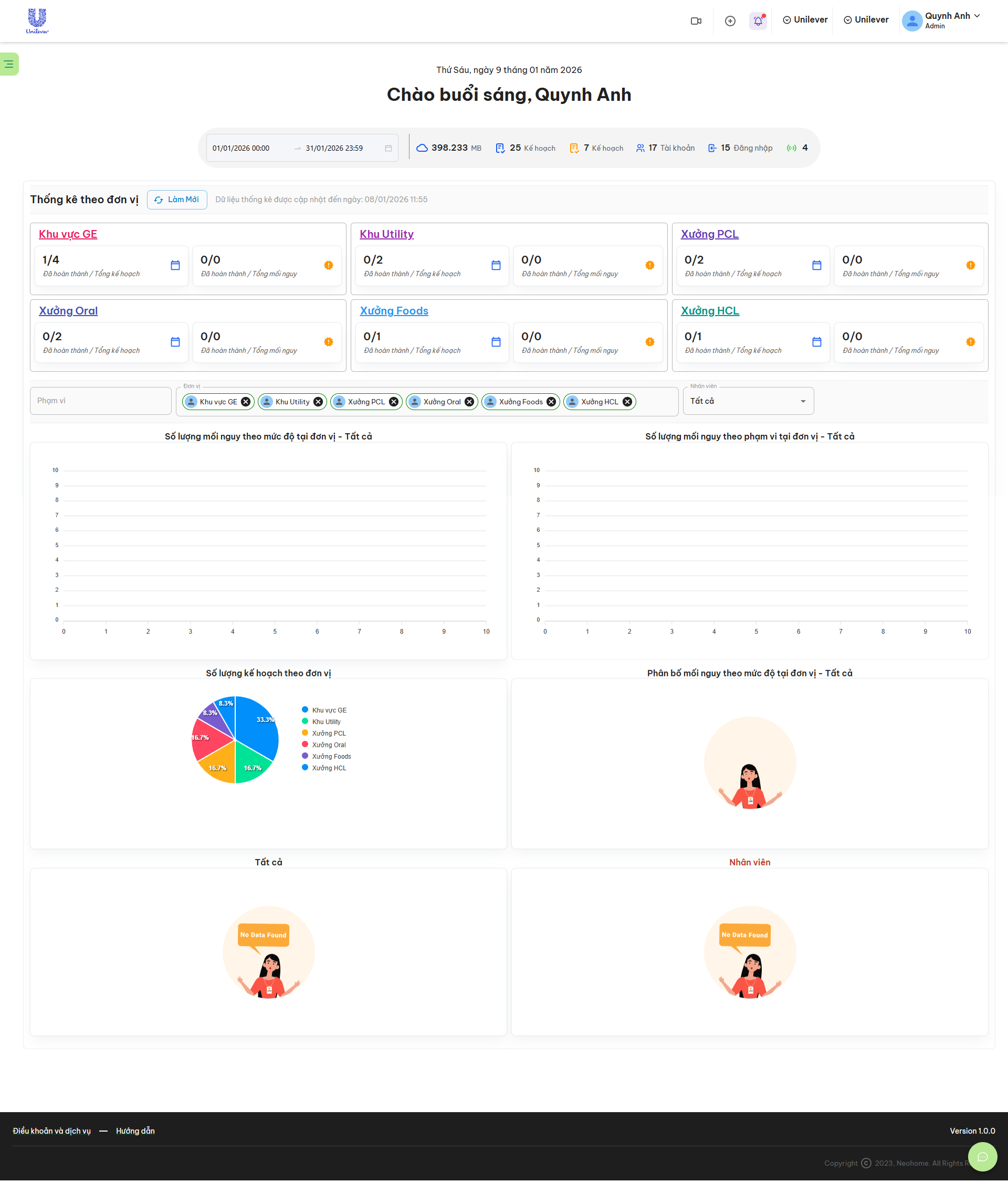Click the video camera icon in header

click(x=696, y=21)
